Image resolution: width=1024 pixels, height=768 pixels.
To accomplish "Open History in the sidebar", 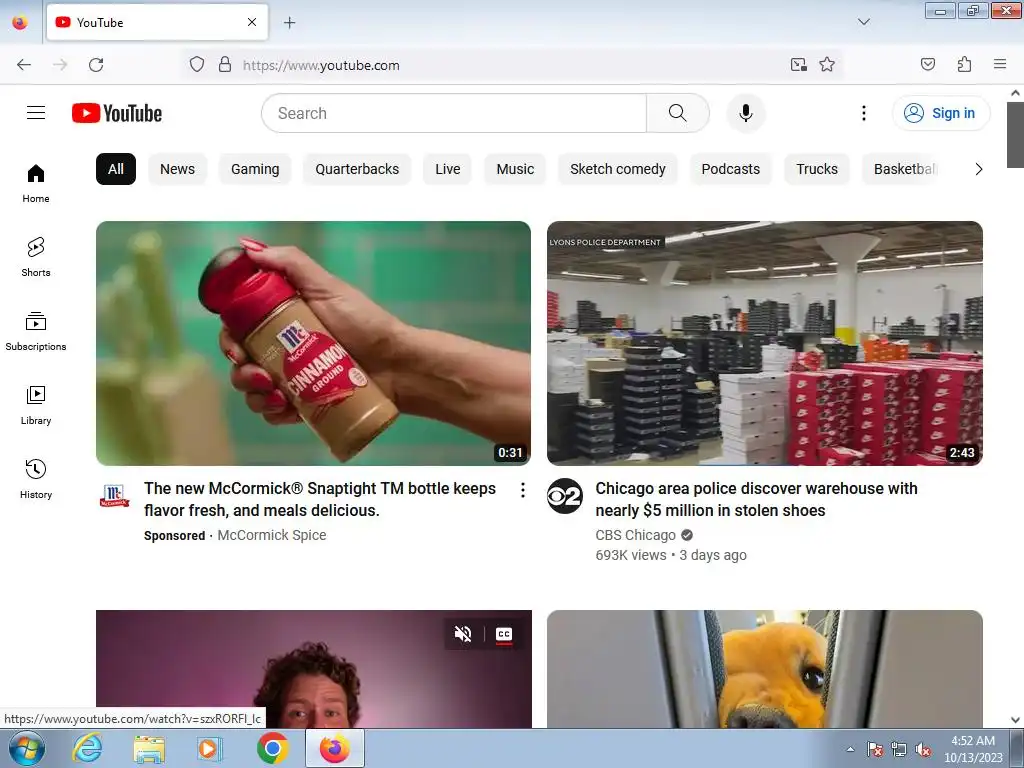I will click(36, 479).
